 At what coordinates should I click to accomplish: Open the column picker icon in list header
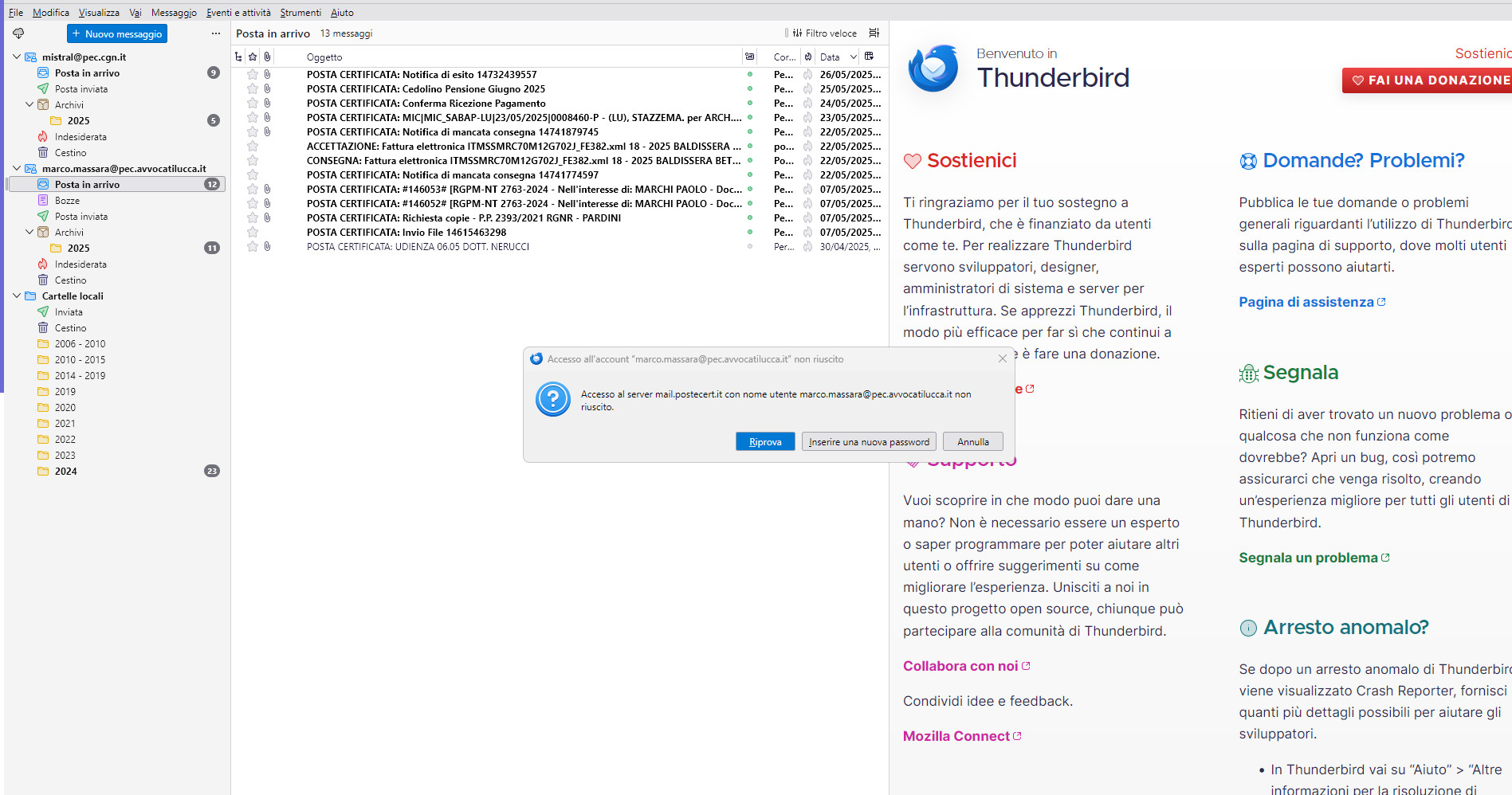pos(869,57)
